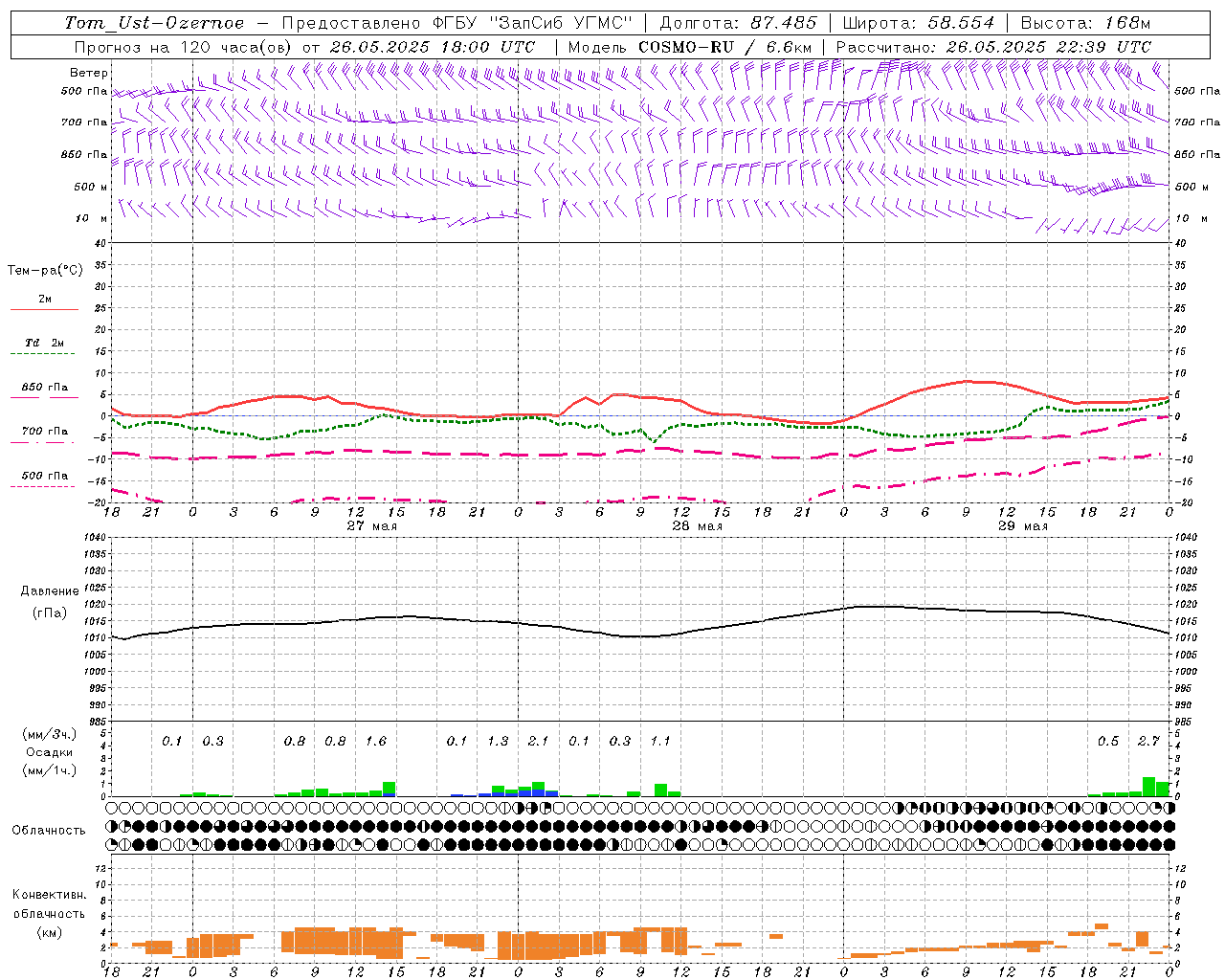The height and width of the screenshot is (980, 1225).
Task: Click the 500 гПа temperature legend label
Action: pyautogui.click(x=45, y=475)
